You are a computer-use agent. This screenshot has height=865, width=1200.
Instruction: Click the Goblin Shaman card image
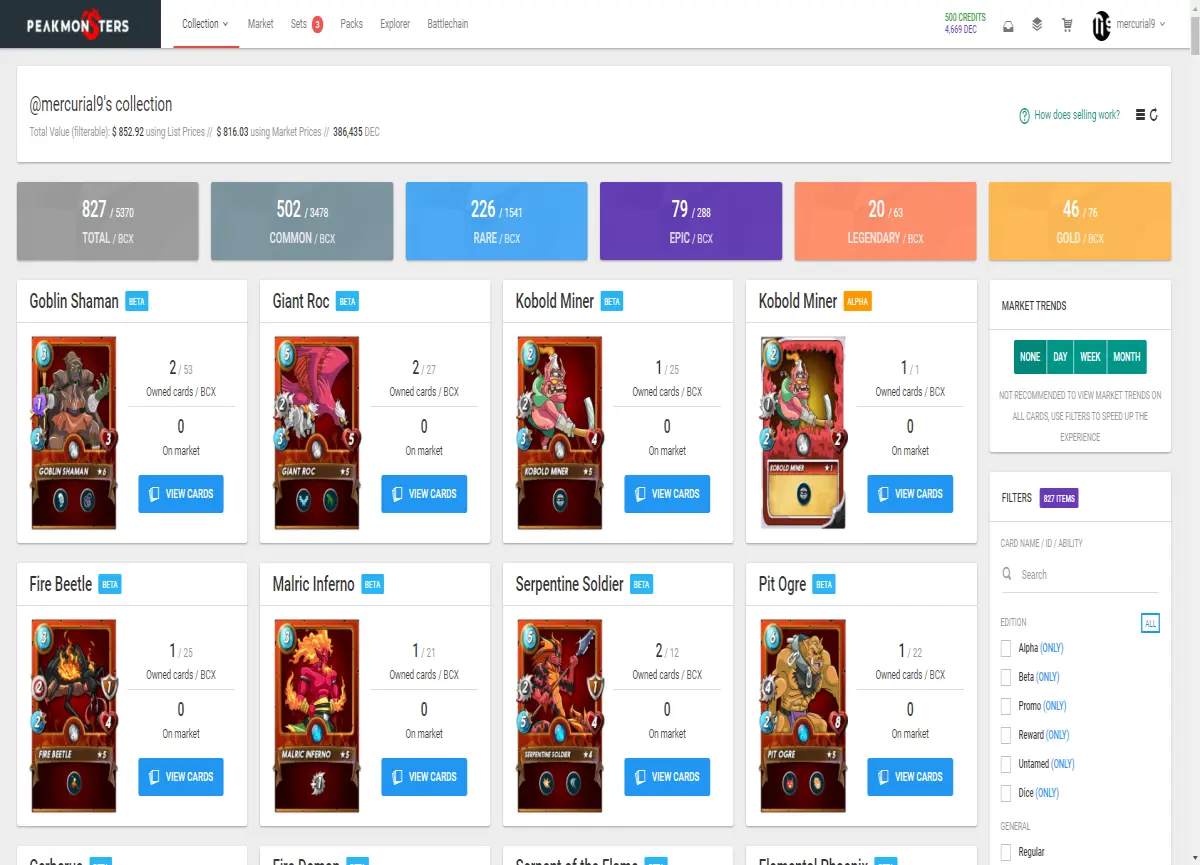coord(75,433)
